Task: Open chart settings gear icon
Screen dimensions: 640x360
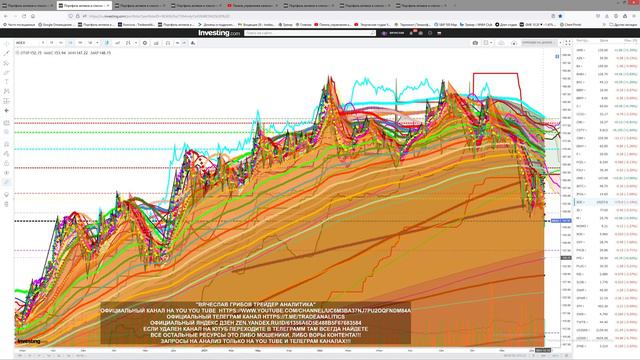Action: (x=145, y=43)
